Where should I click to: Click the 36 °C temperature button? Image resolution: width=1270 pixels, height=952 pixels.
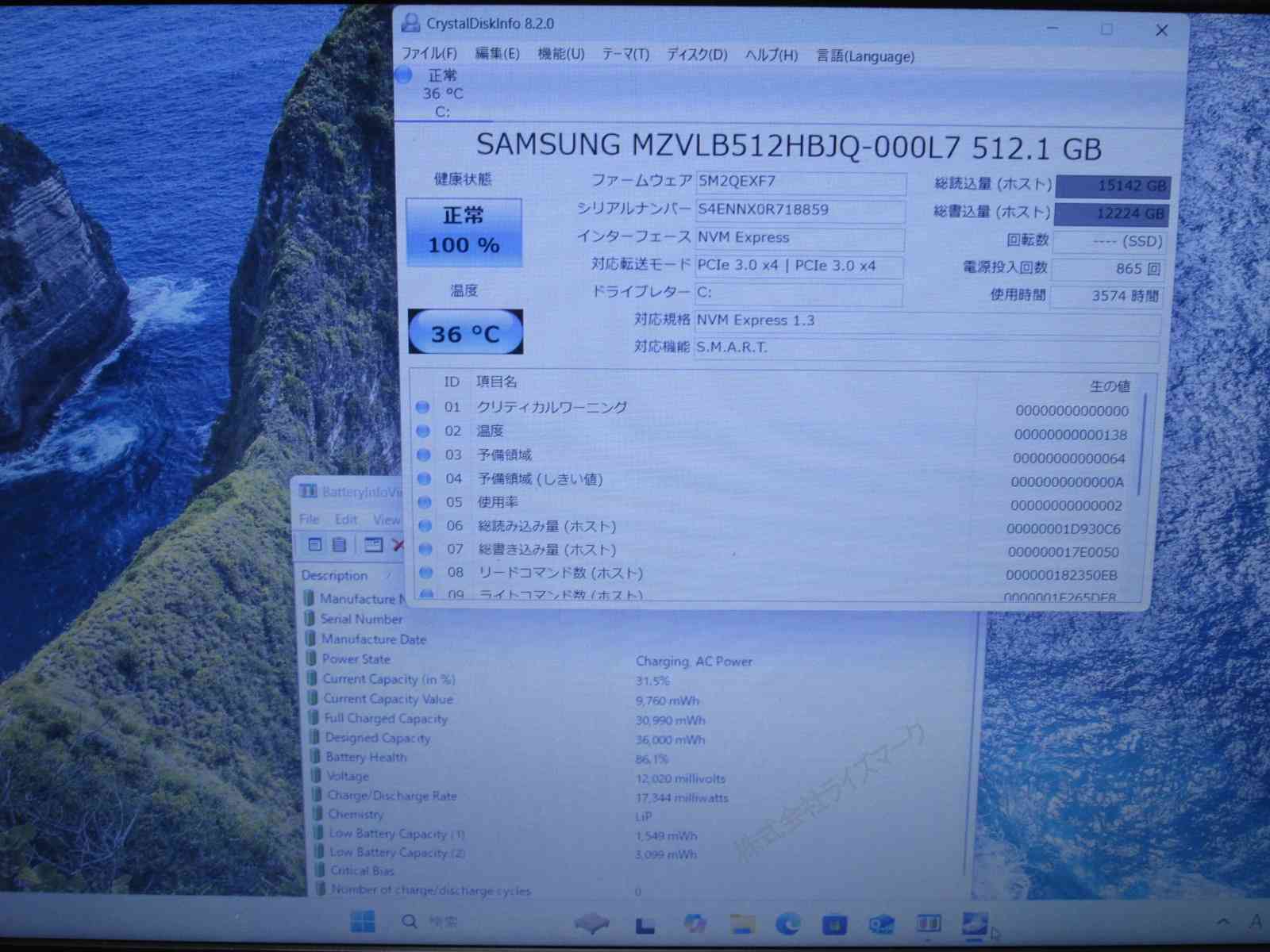coord(465,333)
